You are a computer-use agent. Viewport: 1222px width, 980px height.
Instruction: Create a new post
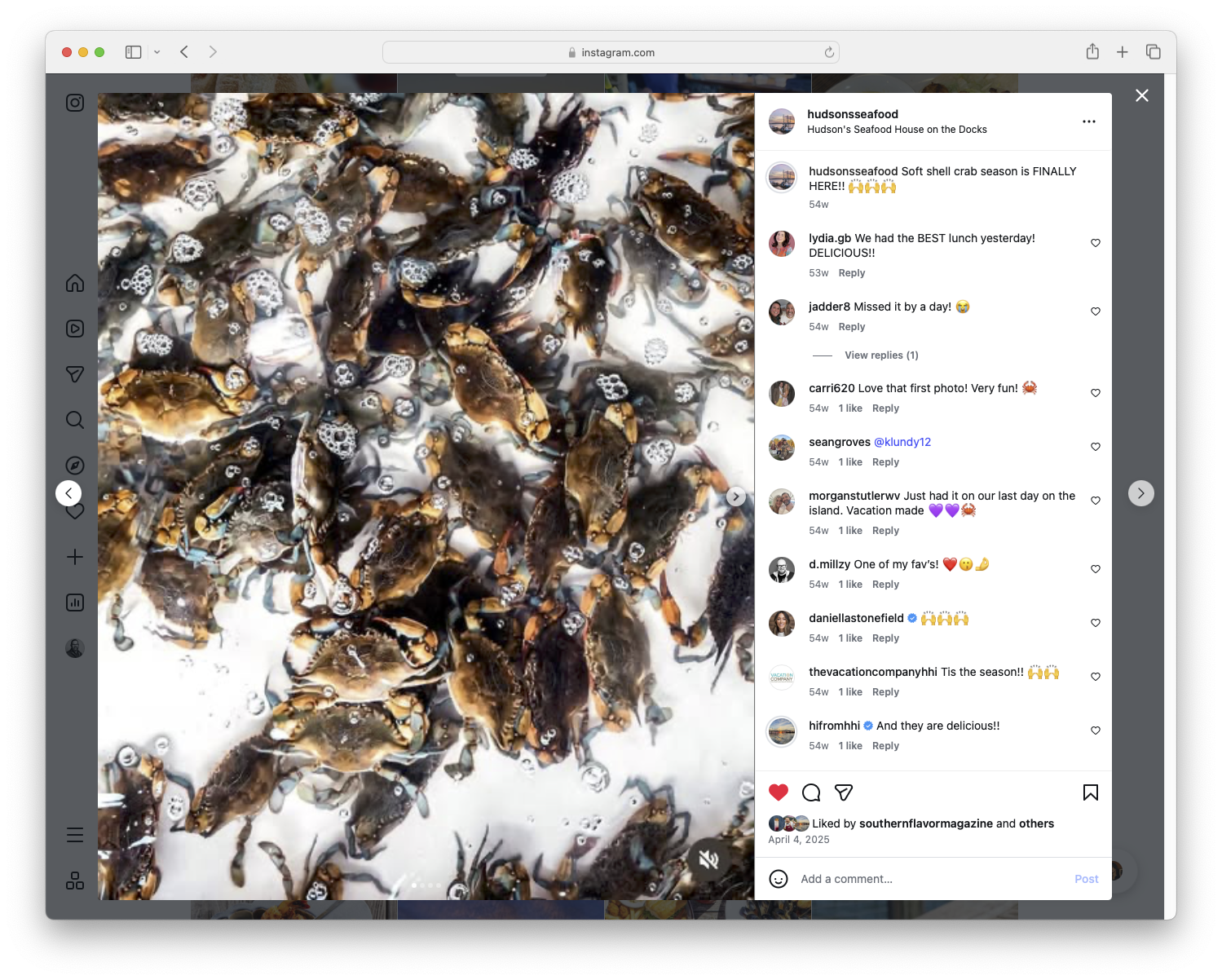pyautogui.click(x=74, y=557)
